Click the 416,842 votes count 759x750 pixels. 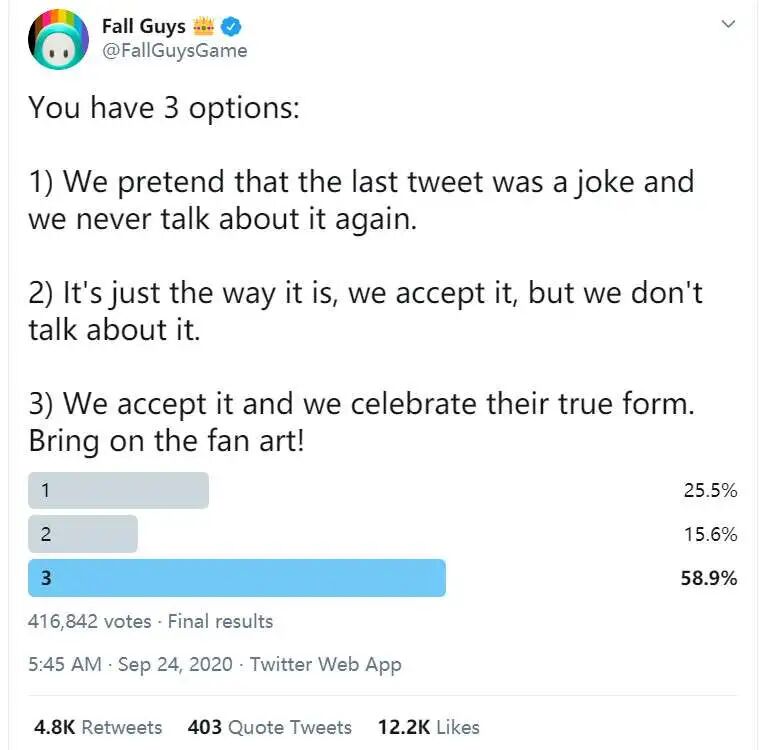[89, 621]
